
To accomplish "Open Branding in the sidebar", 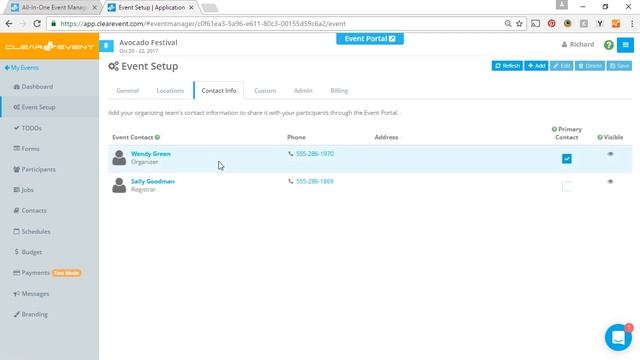I will coord(31,314).
